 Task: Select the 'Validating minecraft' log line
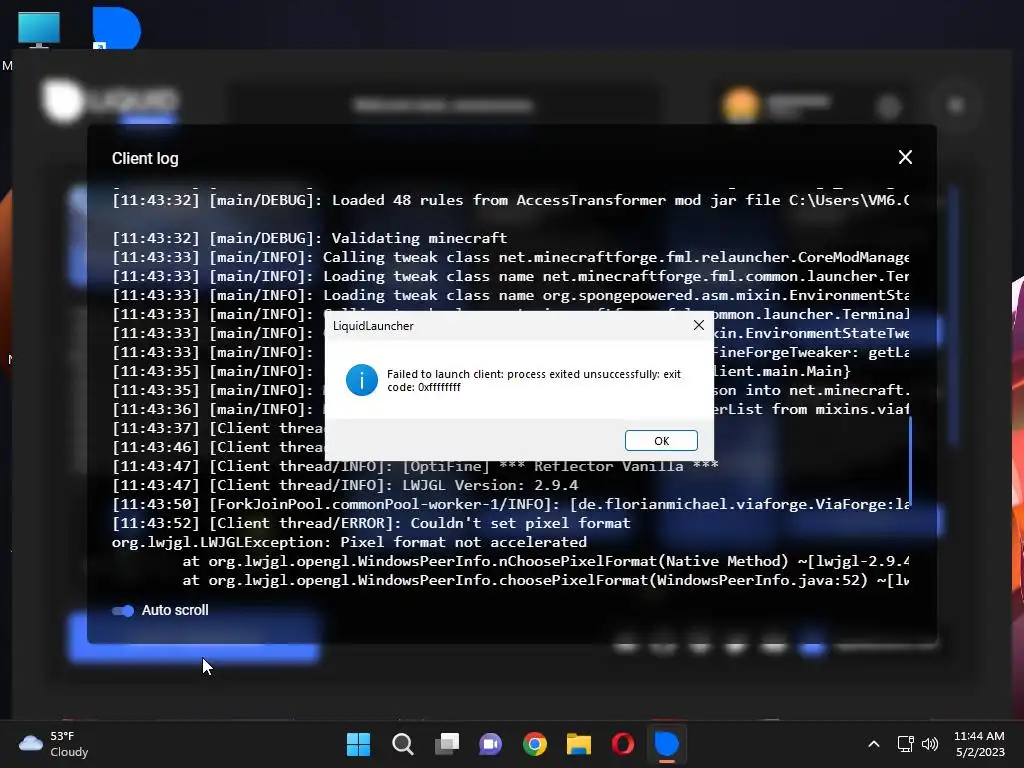coord(310,238)
